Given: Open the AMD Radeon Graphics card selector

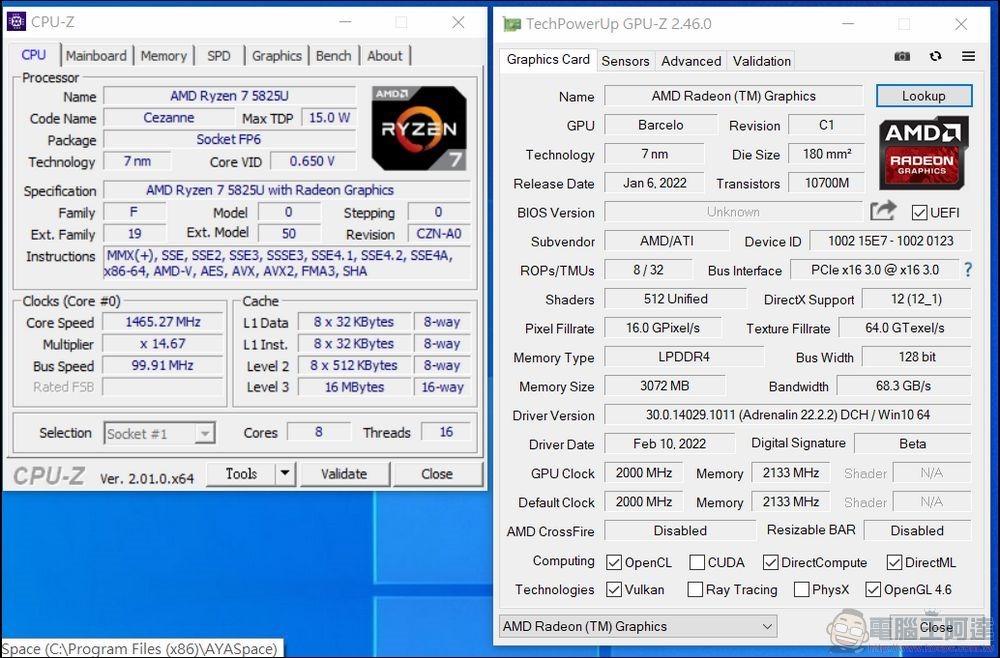Looking at the screenshot, I should [x=638, y=626].
